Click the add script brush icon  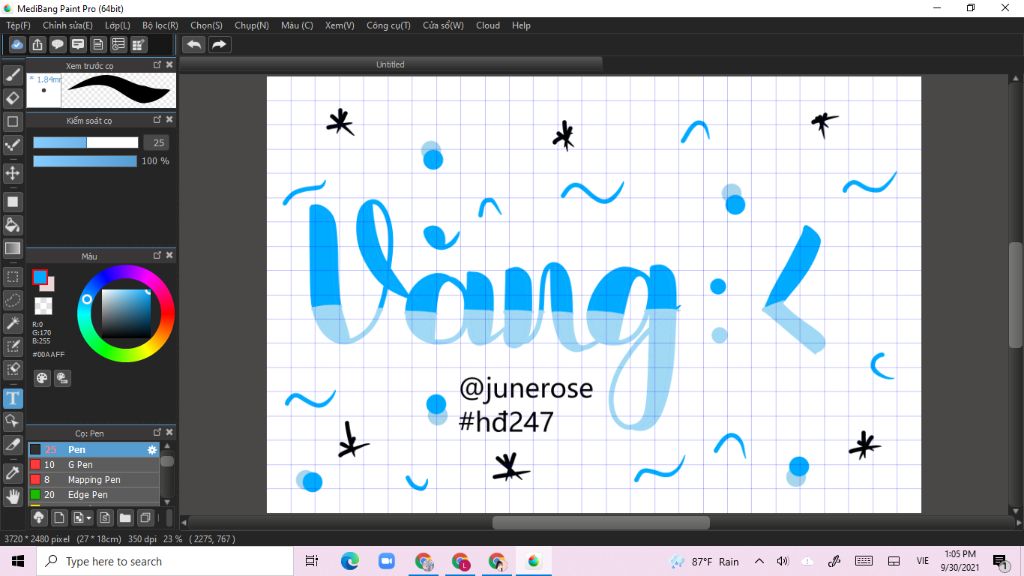(104, 518)
